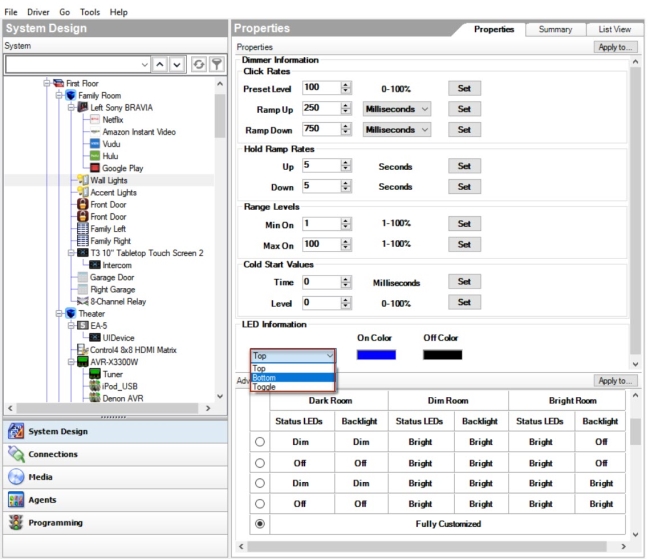
Task: Click Set for Preset Level
Action: (464, 88)
